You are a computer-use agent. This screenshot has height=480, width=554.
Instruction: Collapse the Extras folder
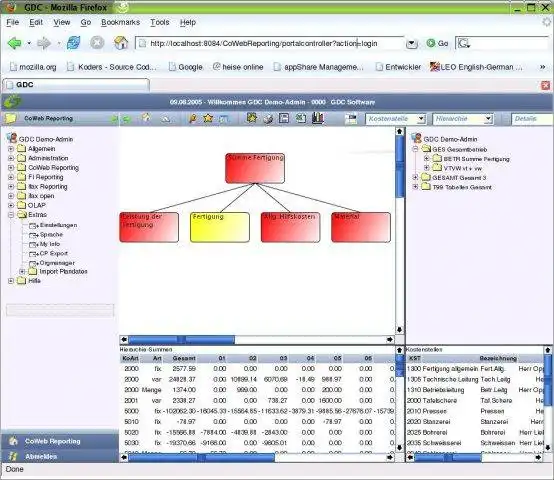coord(11,215)
